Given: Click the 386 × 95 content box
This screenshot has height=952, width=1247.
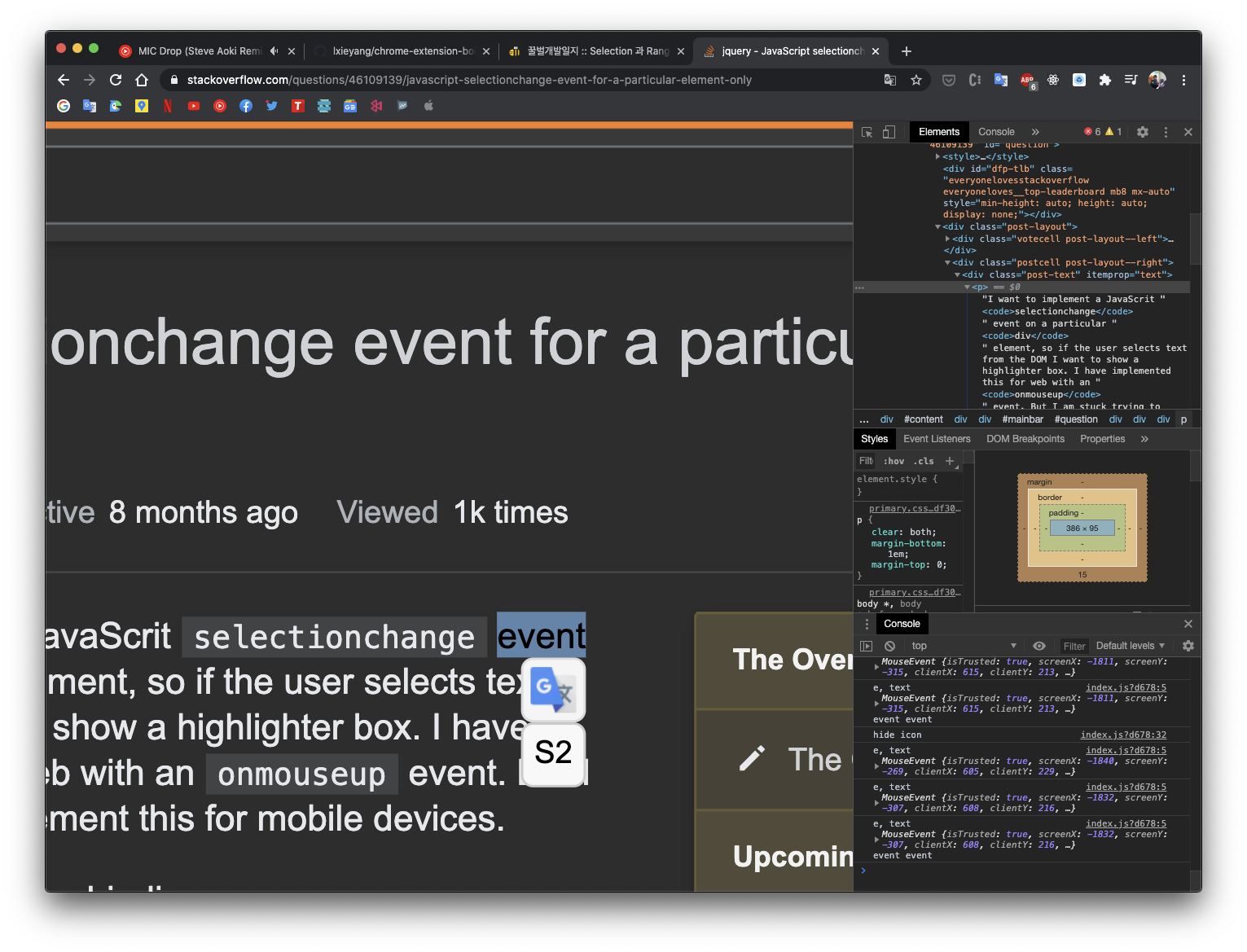Looking at the screenshot, I should pyautogui.click(x=1082, y=529).
